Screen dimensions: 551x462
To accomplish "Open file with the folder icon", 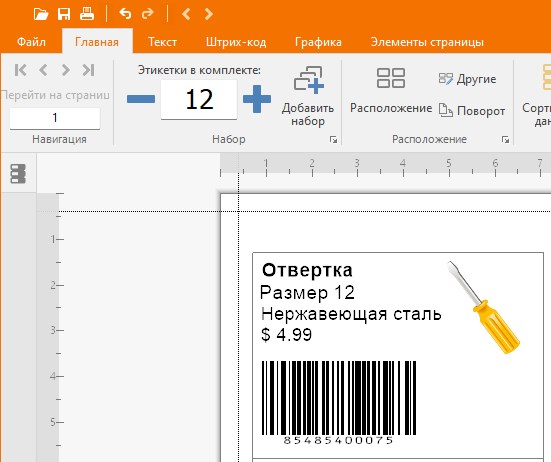I will [41, 14].
